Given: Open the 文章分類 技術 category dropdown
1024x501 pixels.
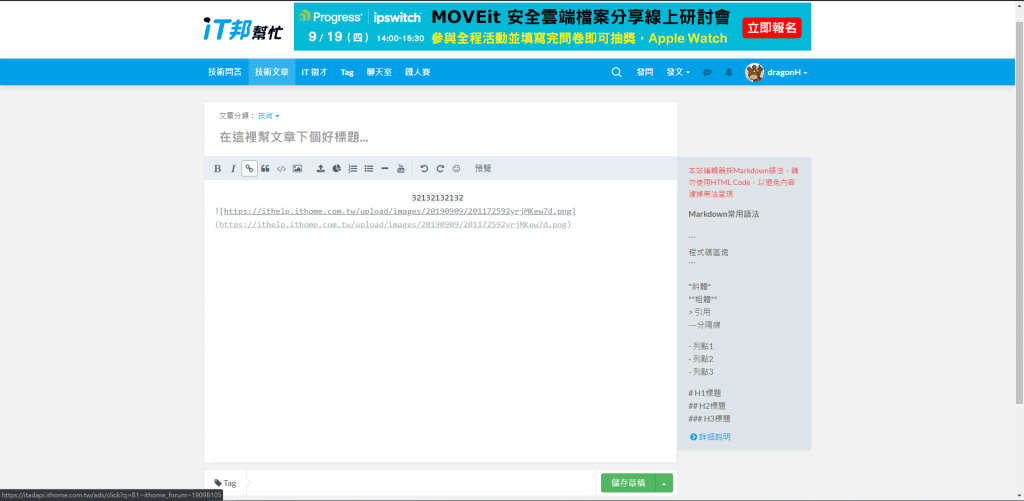Looking at the screenshot, I should [268, 116].
